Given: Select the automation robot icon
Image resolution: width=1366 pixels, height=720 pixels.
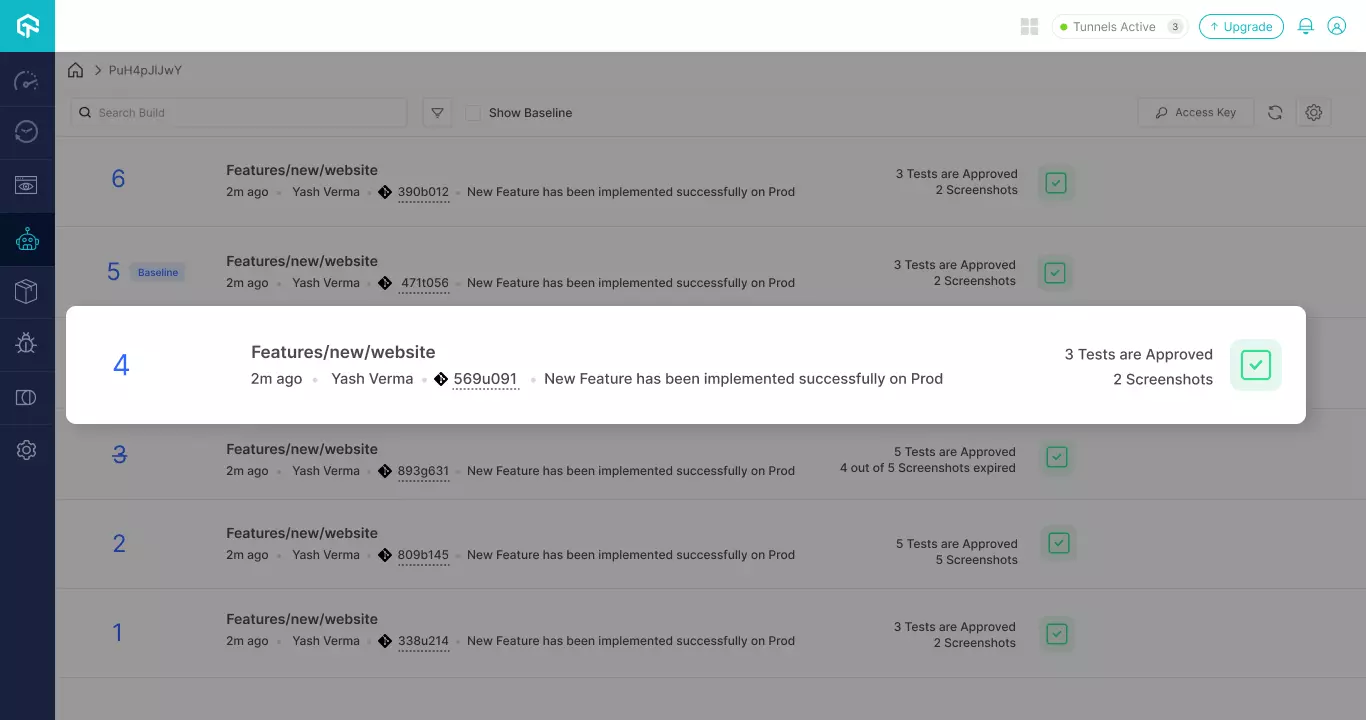Looking at the screenshot, I should pyautogui.click(x=27, y=239).
